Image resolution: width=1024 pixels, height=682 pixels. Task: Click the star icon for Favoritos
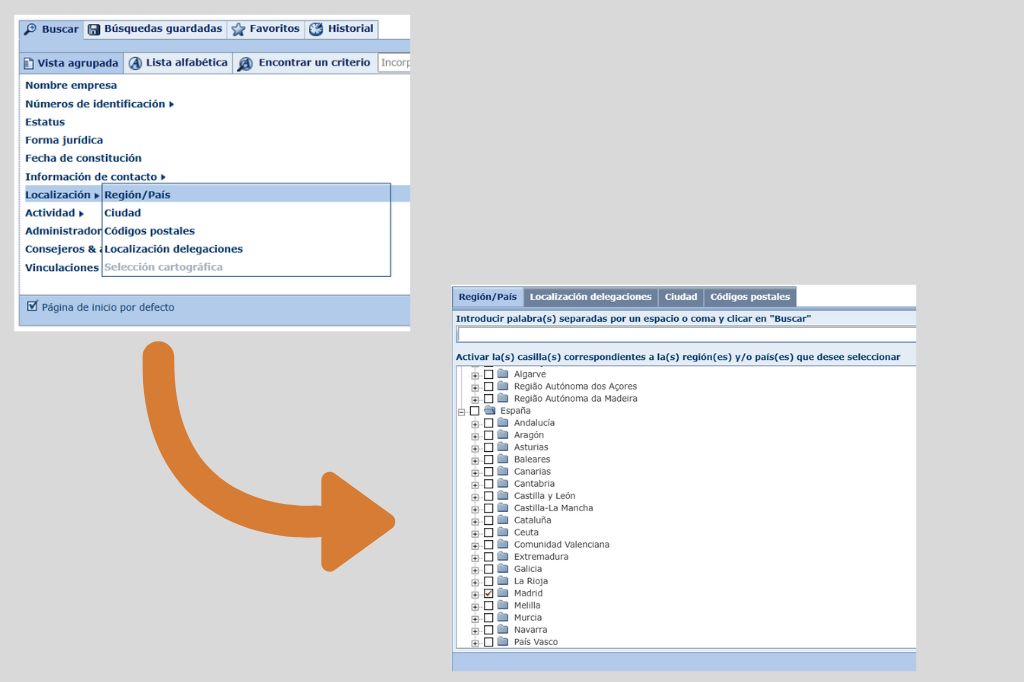click(x=239, y=29)
